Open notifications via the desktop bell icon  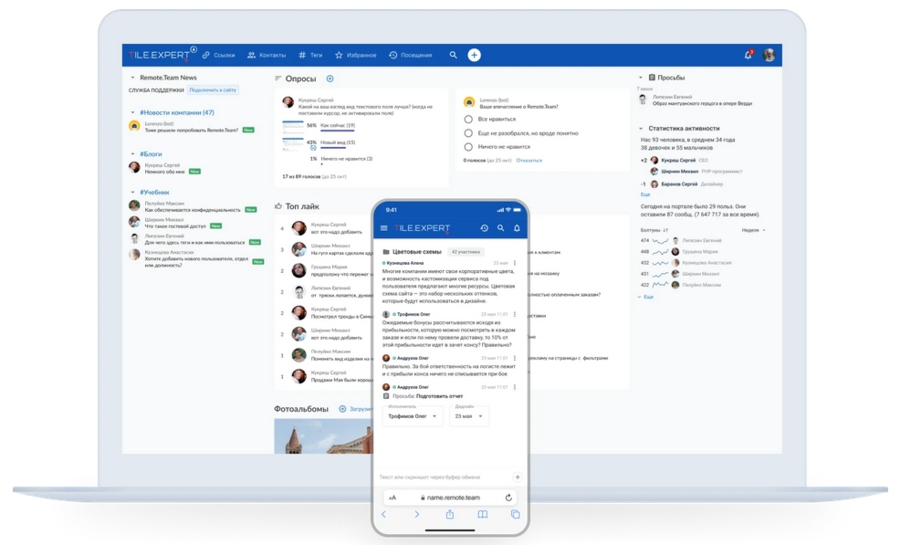[x=748, y=55]
